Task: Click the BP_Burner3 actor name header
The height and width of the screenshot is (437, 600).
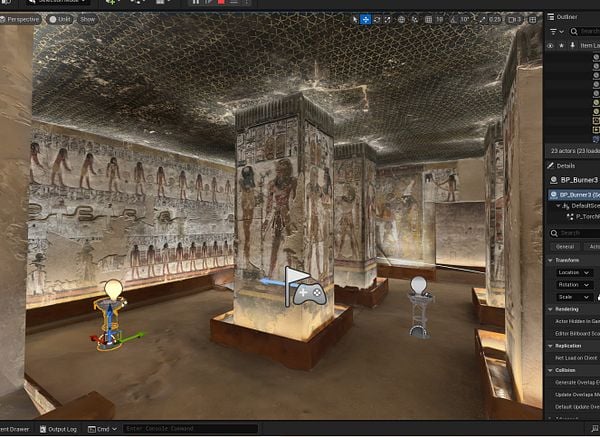Action: 579,180
